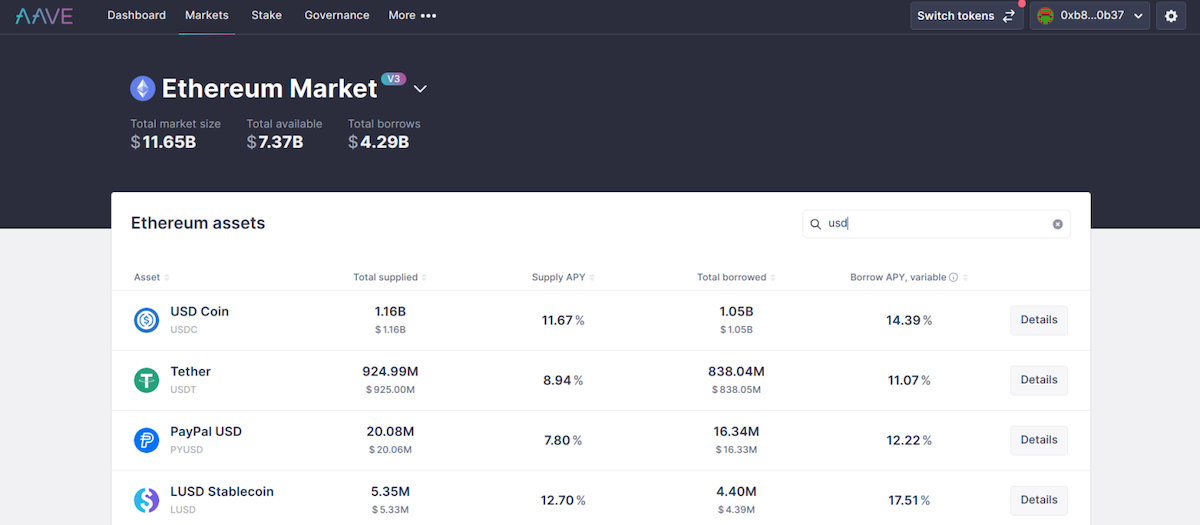The image size is (1200, 525).
Task: Clear the search field with the X icon
Action: (x=1057, y=224)
